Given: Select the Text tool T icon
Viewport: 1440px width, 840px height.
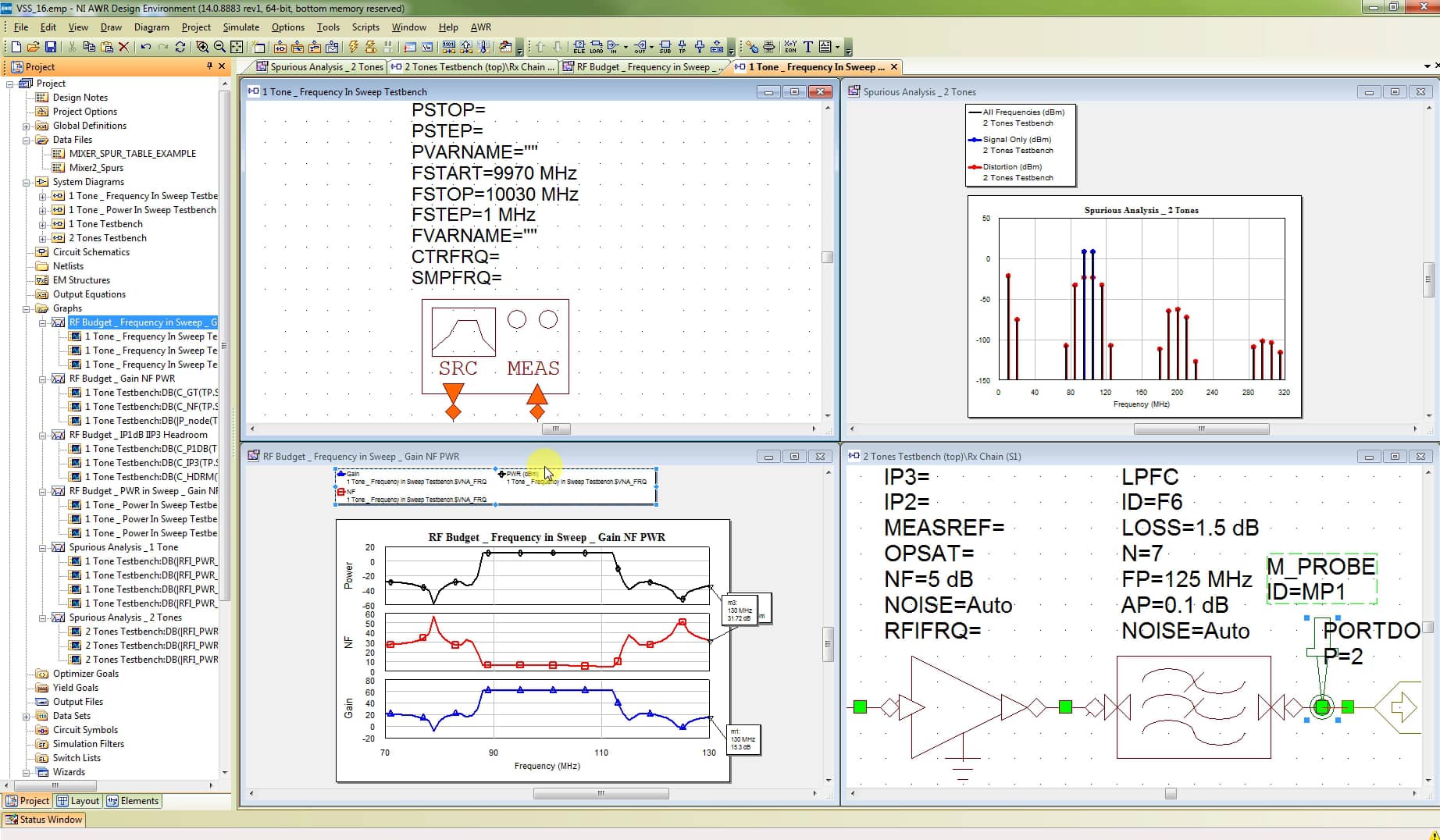Looking at the screenshot, I should pyautogui.click(x=808, y=47).
